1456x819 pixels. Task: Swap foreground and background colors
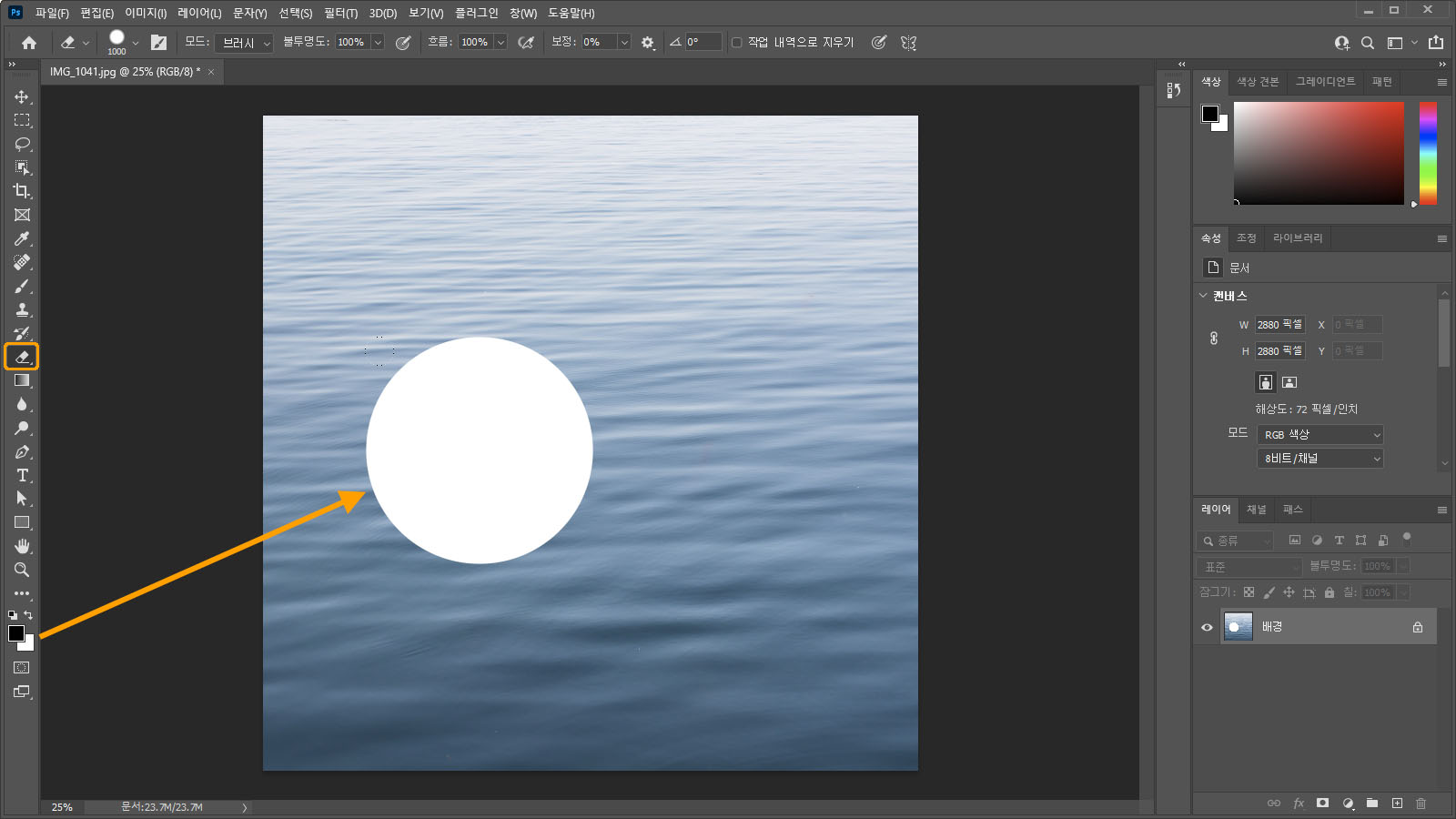click(28, 615)
